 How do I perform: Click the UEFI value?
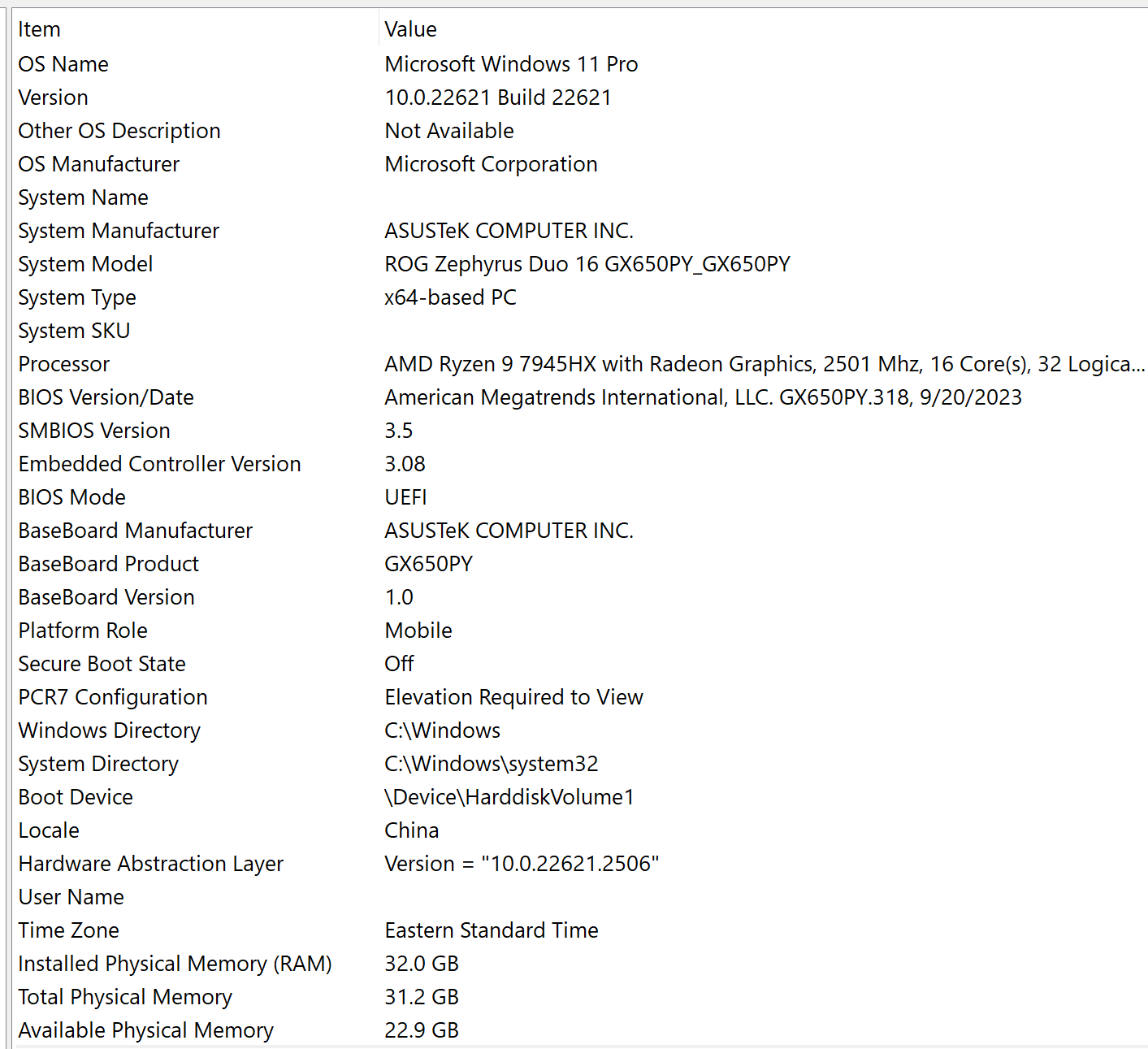(405, 497)
